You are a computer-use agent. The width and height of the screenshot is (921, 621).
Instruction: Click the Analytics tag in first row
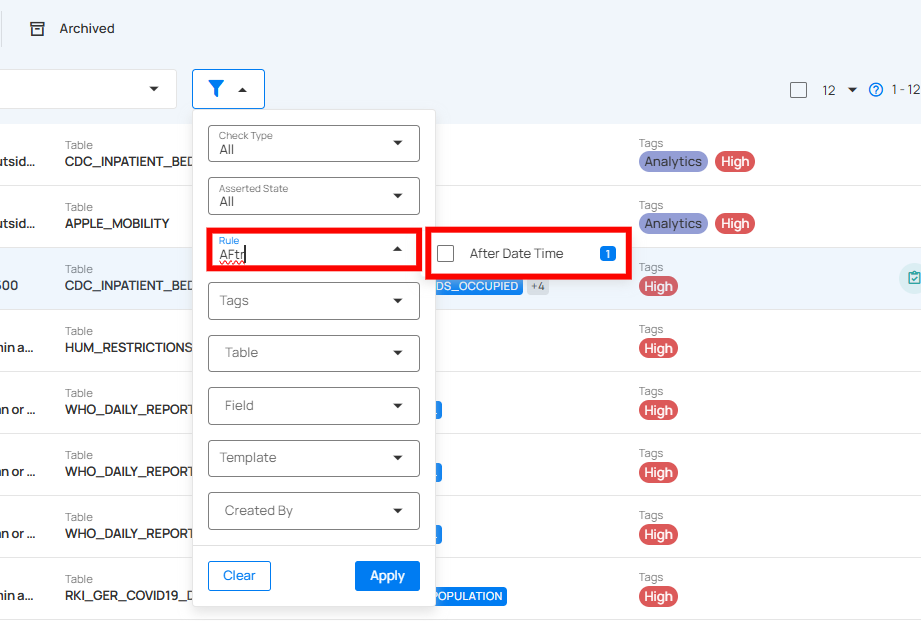pos(672,162)
